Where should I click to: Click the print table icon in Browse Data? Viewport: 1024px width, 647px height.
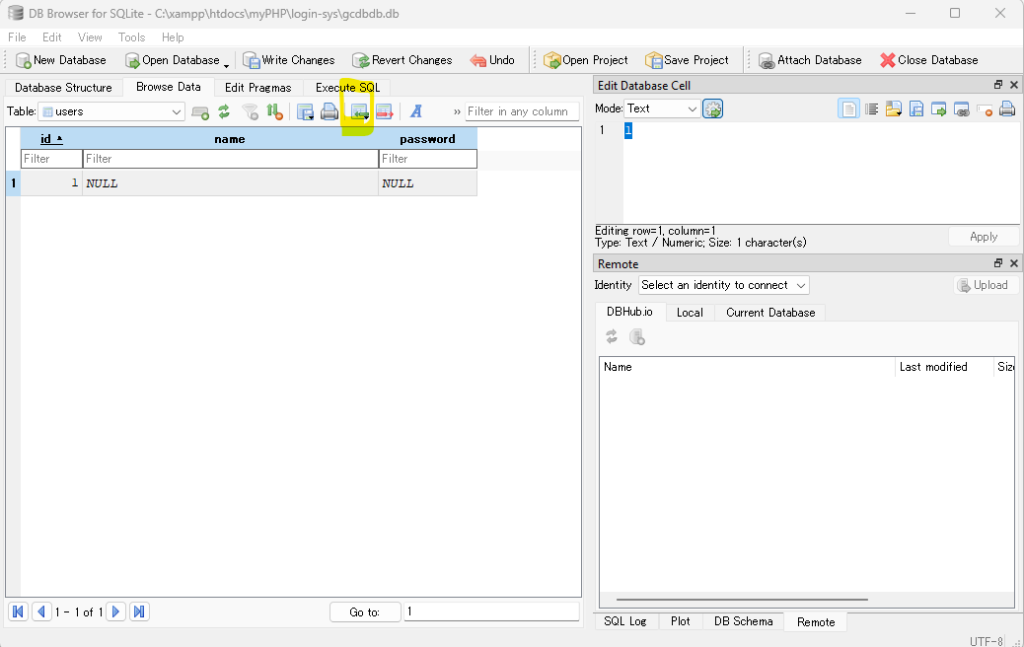329,112
